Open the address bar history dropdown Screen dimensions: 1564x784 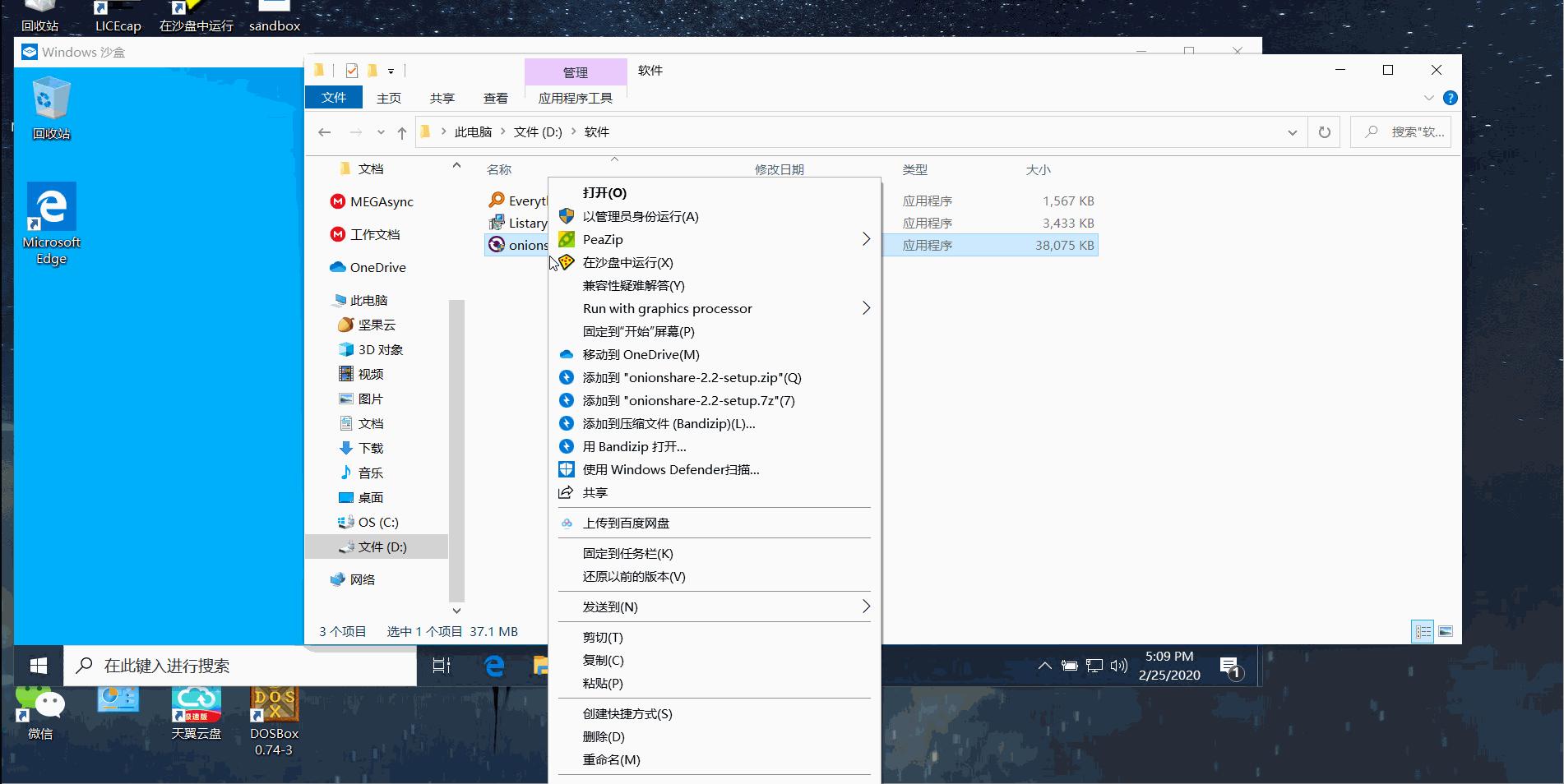pos(1292,131)
